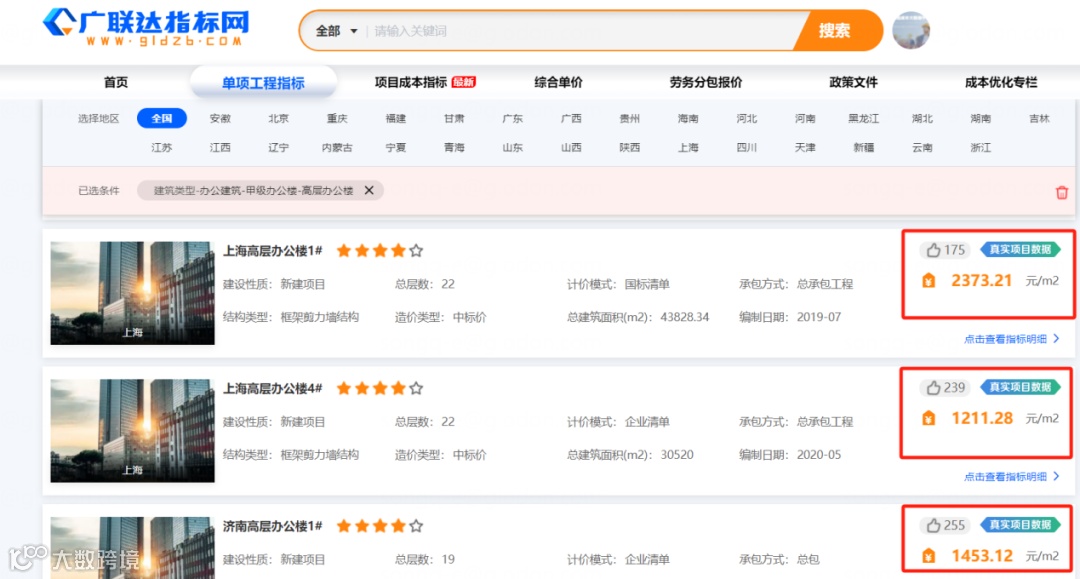Open the 项目成本指标 tab
1080x579 pixels.
coord(411,82)
